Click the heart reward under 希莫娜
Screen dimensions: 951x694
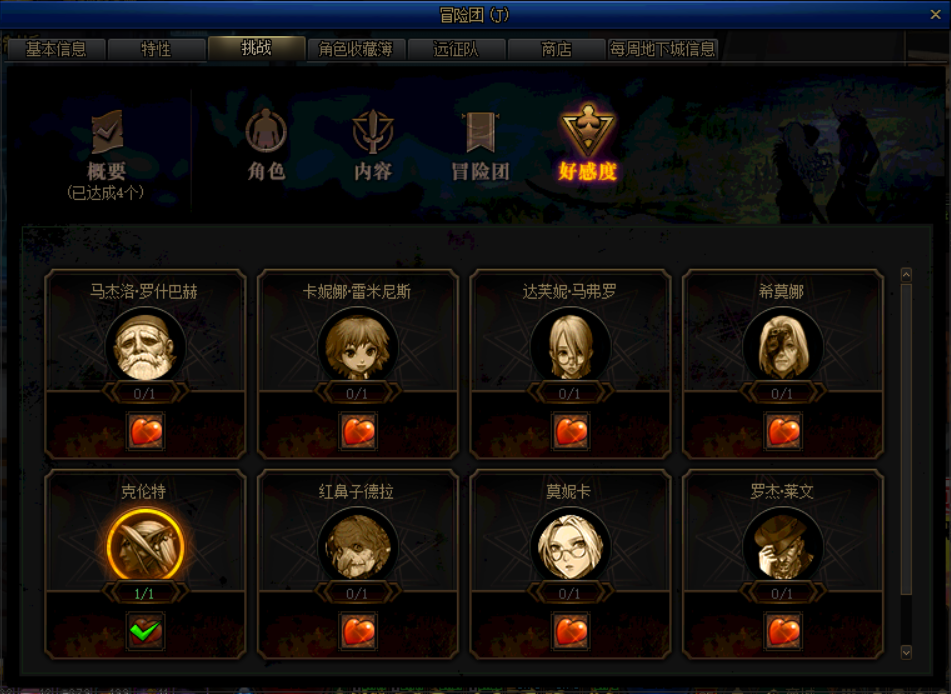783,431
